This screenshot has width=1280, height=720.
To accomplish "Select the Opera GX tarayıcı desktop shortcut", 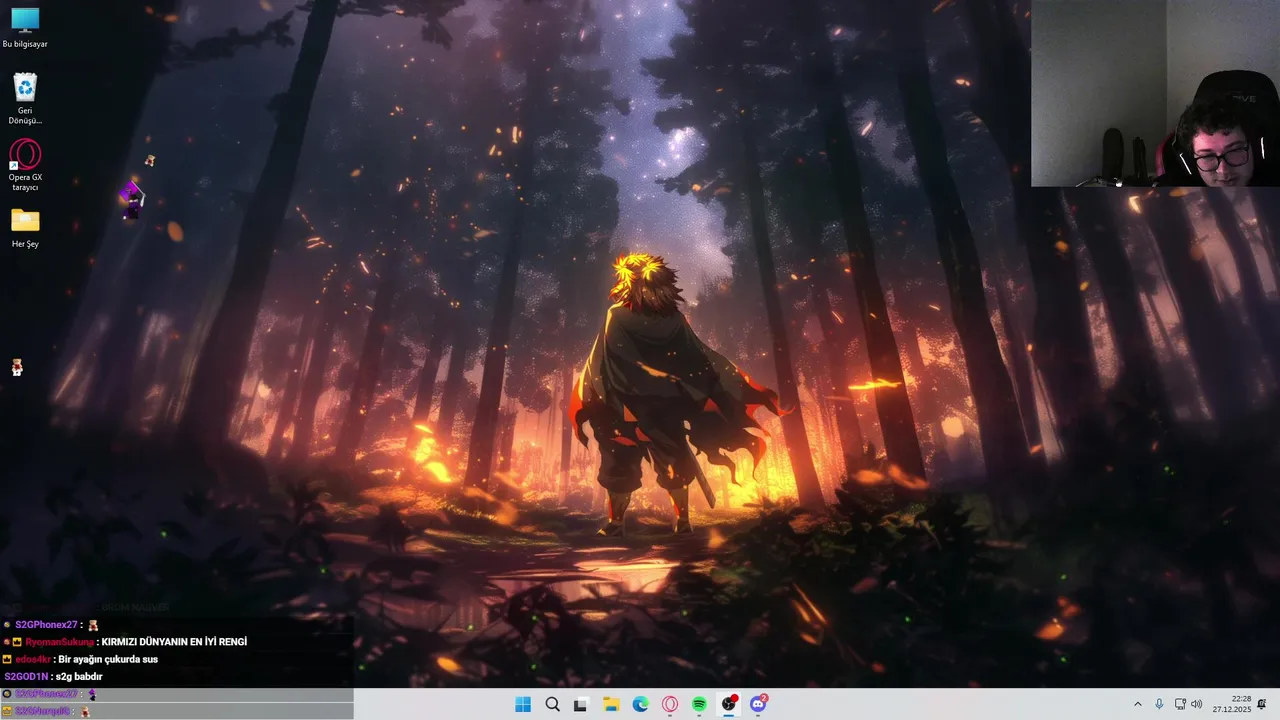I will (25, 165).
